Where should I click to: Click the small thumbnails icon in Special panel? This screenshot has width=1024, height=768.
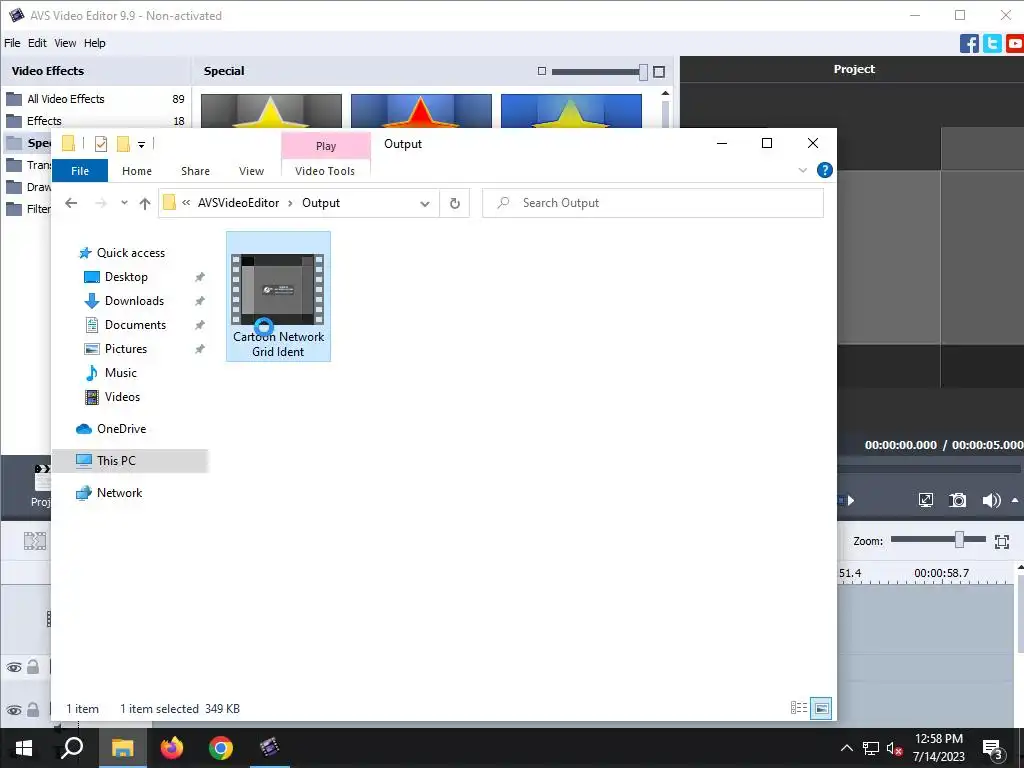click(x=541, y=71)
